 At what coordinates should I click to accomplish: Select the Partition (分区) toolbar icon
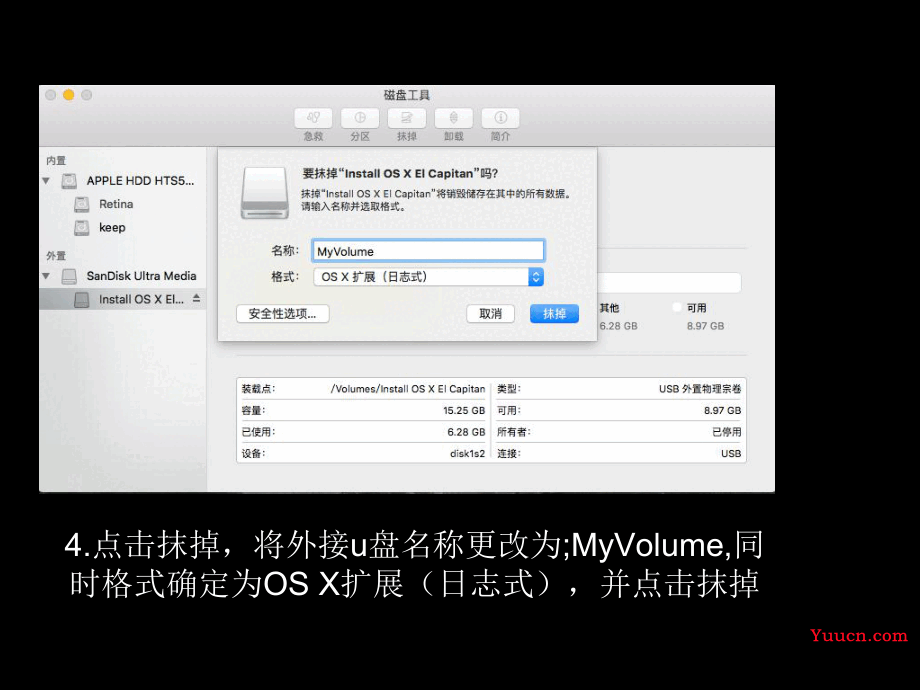click(x=360, y=118)
